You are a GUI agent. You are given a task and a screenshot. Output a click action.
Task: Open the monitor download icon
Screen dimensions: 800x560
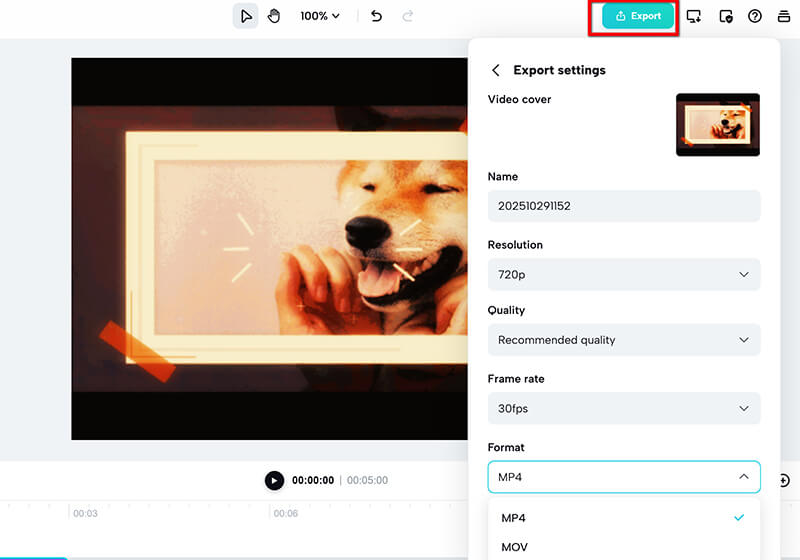coord(694,17)
